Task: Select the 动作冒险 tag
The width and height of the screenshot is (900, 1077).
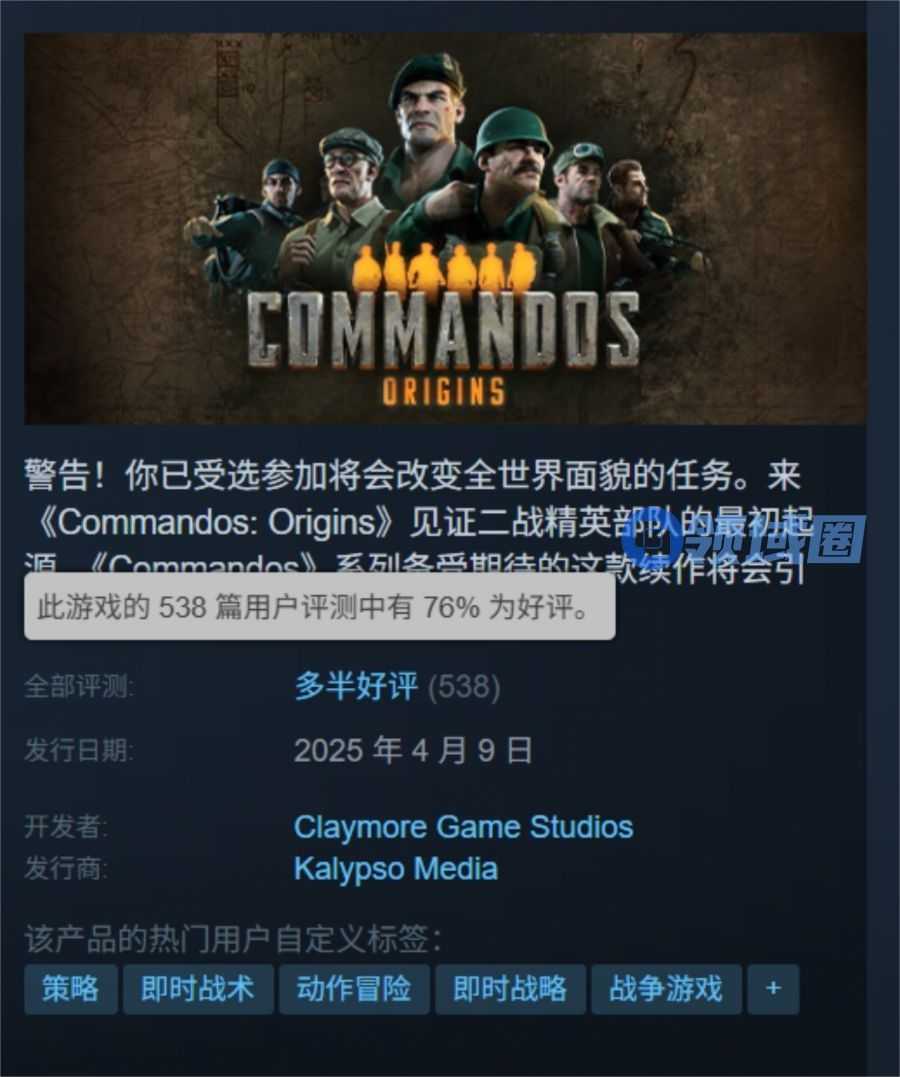Action: (354, 988)
